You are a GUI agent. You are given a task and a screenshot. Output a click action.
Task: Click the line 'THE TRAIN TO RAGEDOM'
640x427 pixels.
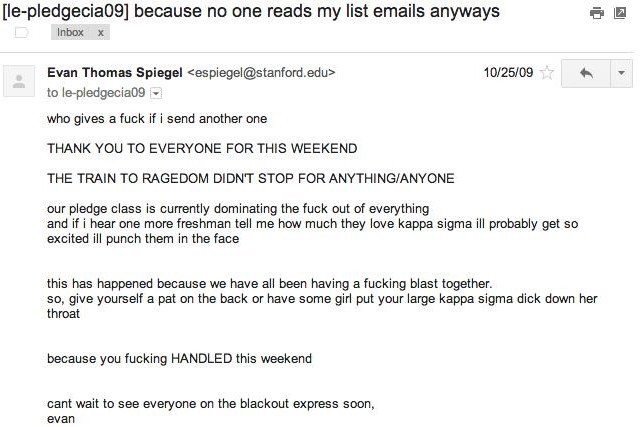(251, 178)
